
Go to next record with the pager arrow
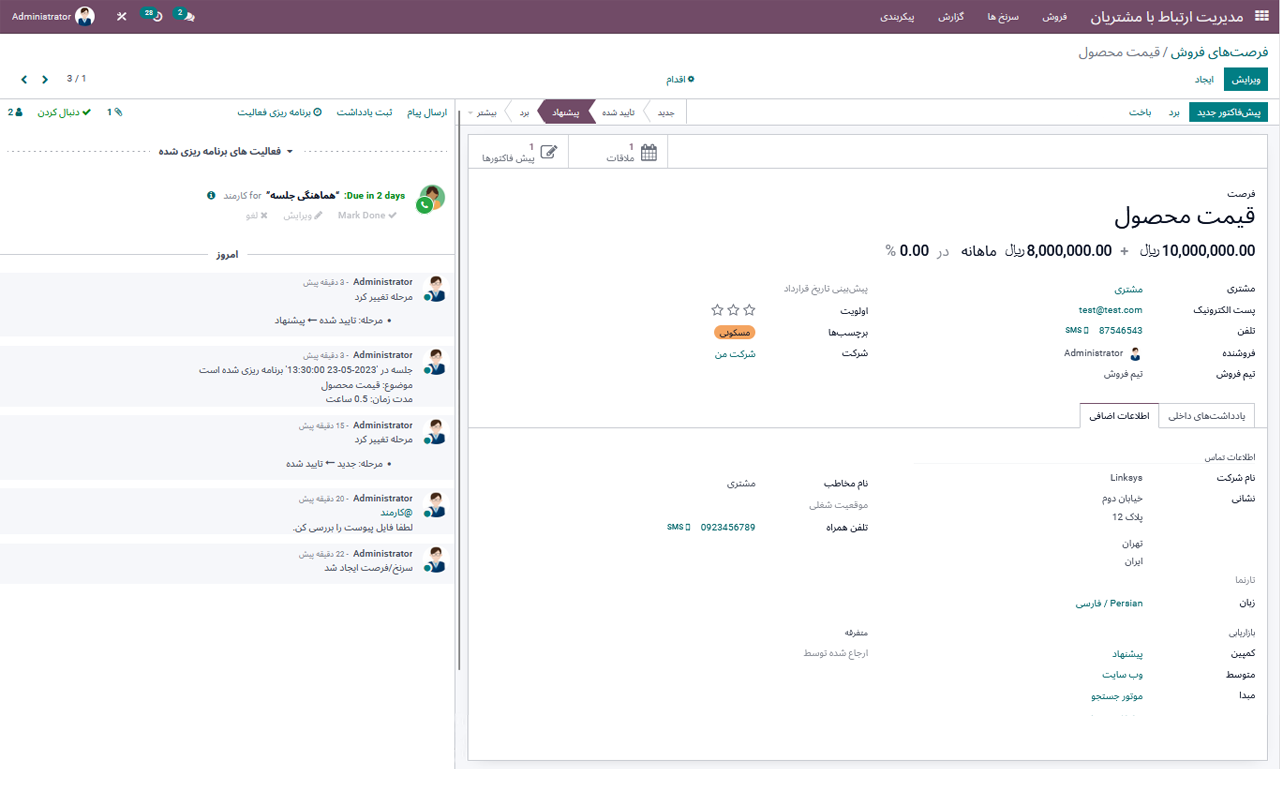[x=22, y=78]
